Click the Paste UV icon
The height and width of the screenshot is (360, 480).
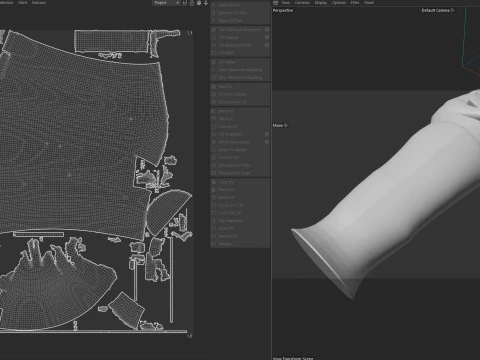(x=214, y=190)
